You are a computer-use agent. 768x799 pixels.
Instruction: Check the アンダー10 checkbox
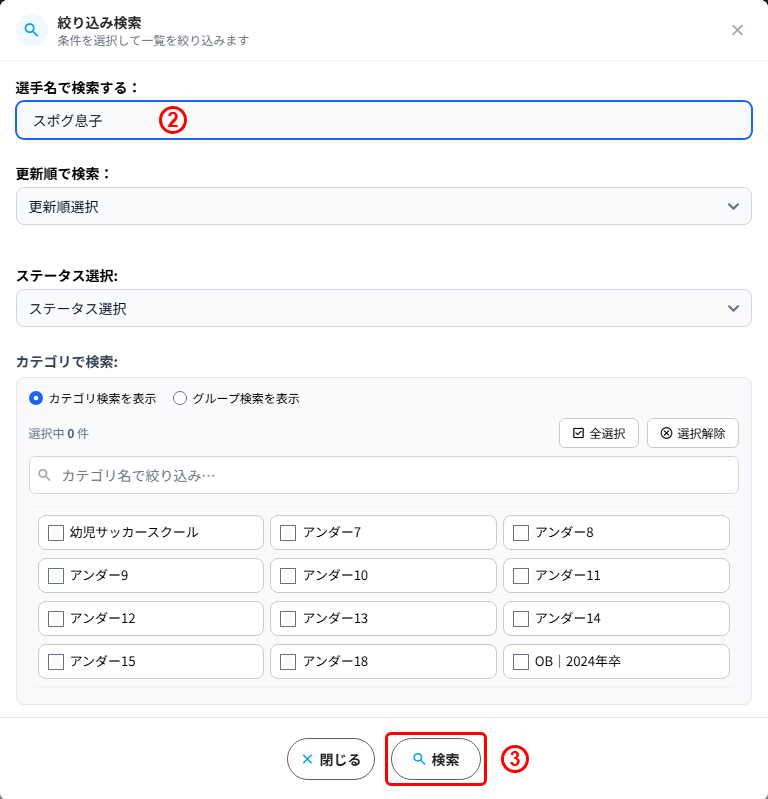tap(288, 576)
